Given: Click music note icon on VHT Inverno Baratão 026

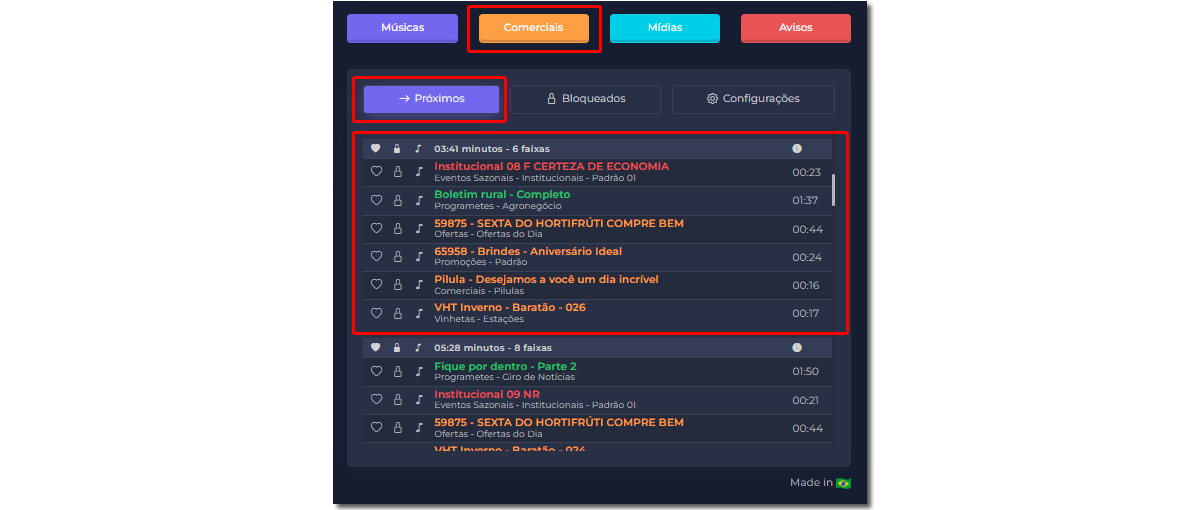Looking at the screenshot, I should pos(418,313).
